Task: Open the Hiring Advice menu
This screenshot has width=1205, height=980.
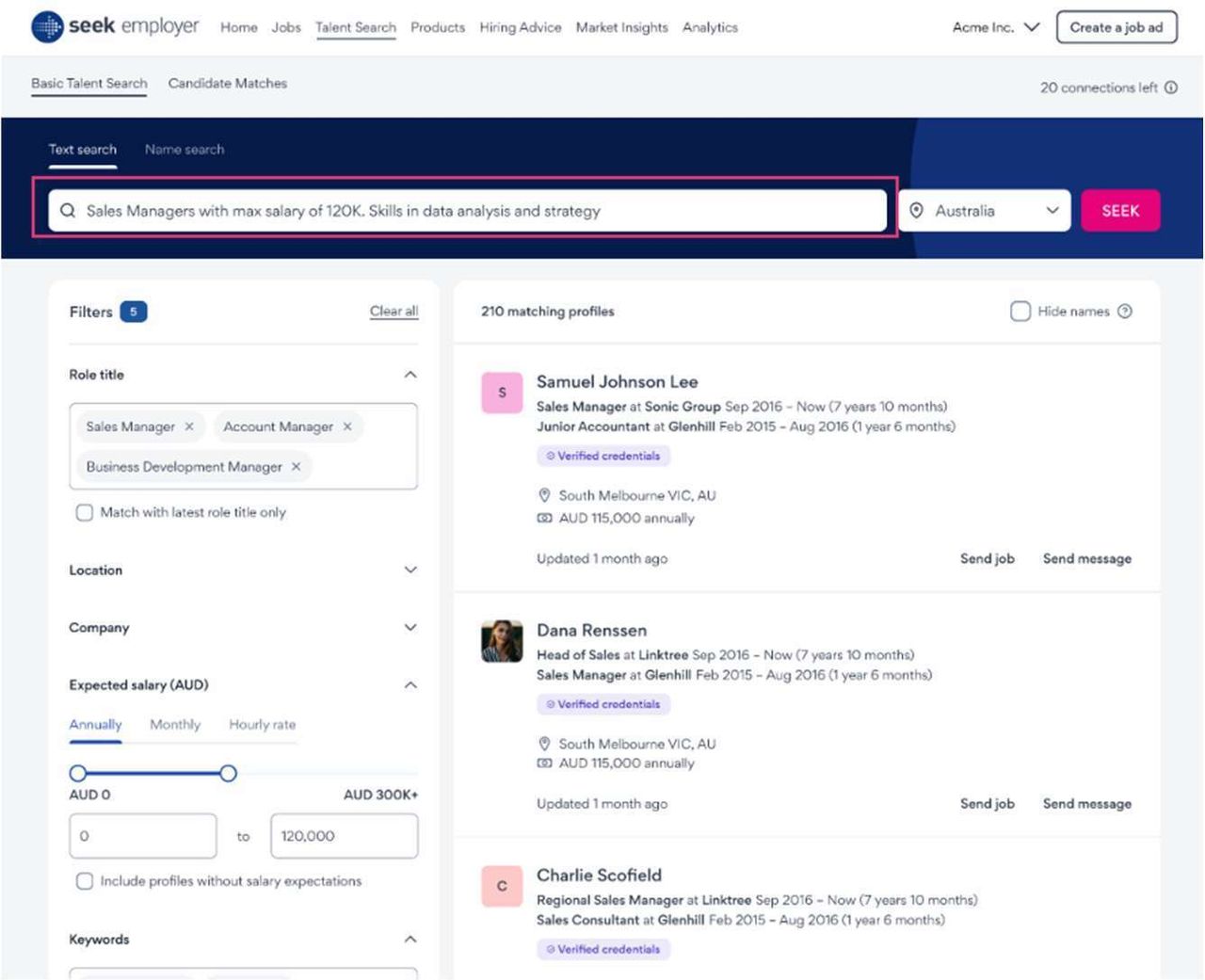Action: (x=521, y=27)
